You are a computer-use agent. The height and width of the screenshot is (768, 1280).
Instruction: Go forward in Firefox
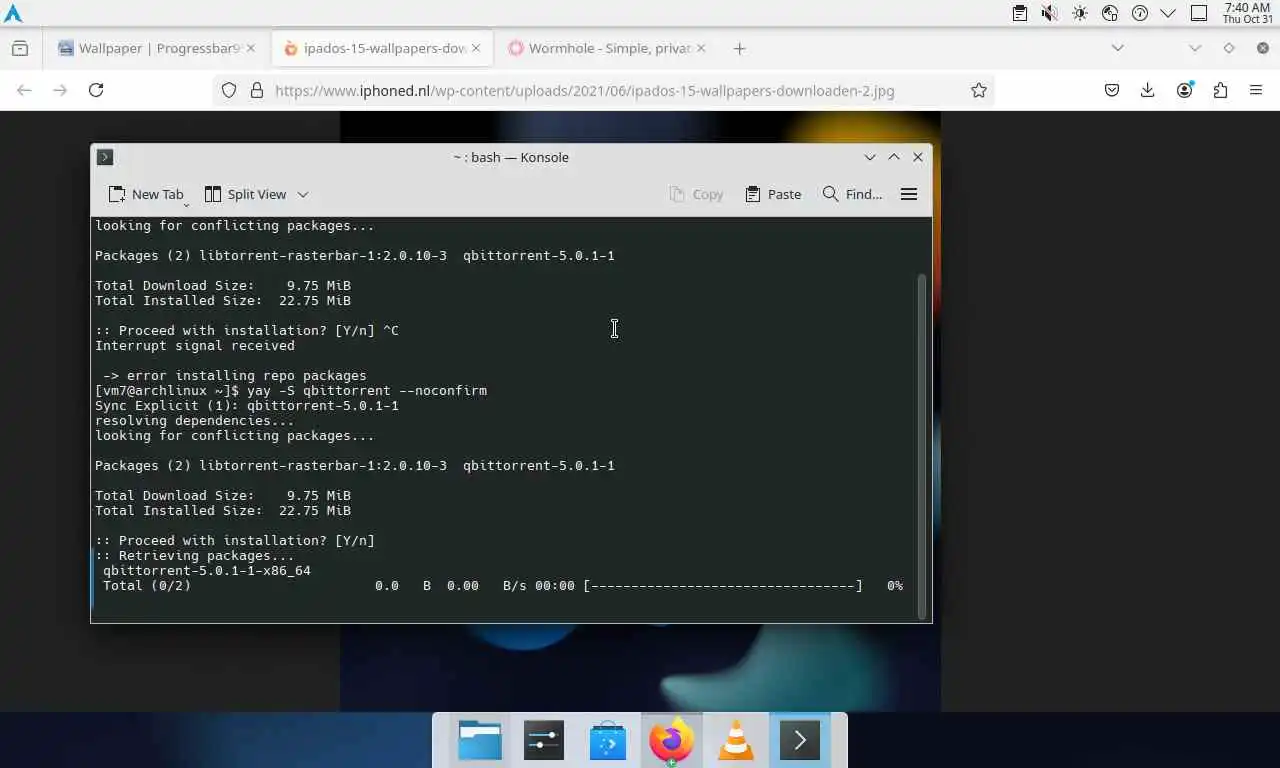(x=60, y=90)
